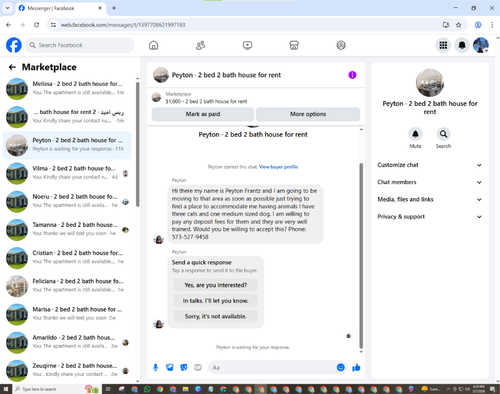Send quick reply Sorry, it's not available.

pos(216,316)
